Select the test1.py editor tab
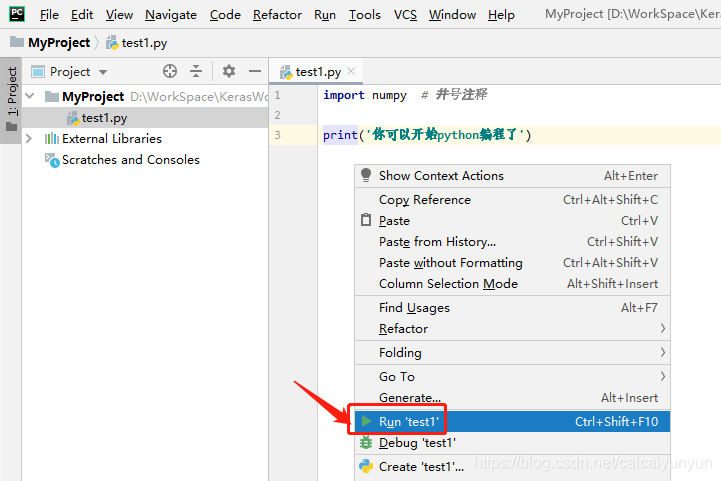This screenshot has height=481, width=721. (318, 72)
